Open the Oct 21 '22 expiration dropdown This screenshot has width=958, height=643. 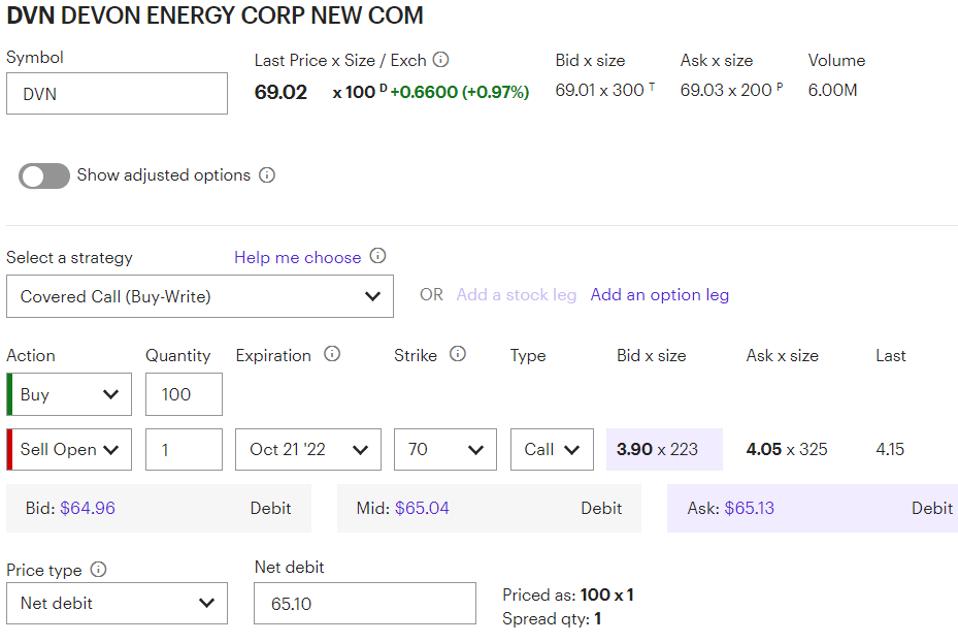308,449
